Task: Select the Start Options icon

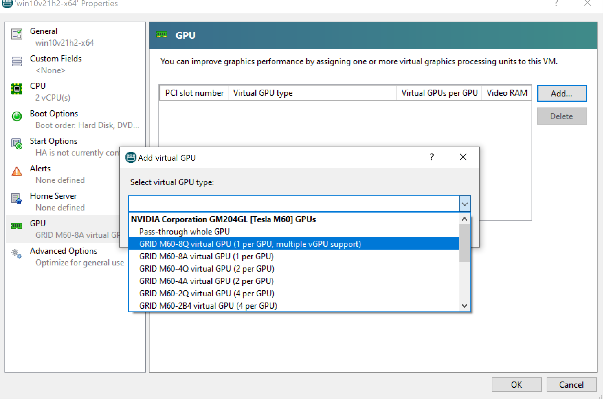Action: (x=17, y=144)
